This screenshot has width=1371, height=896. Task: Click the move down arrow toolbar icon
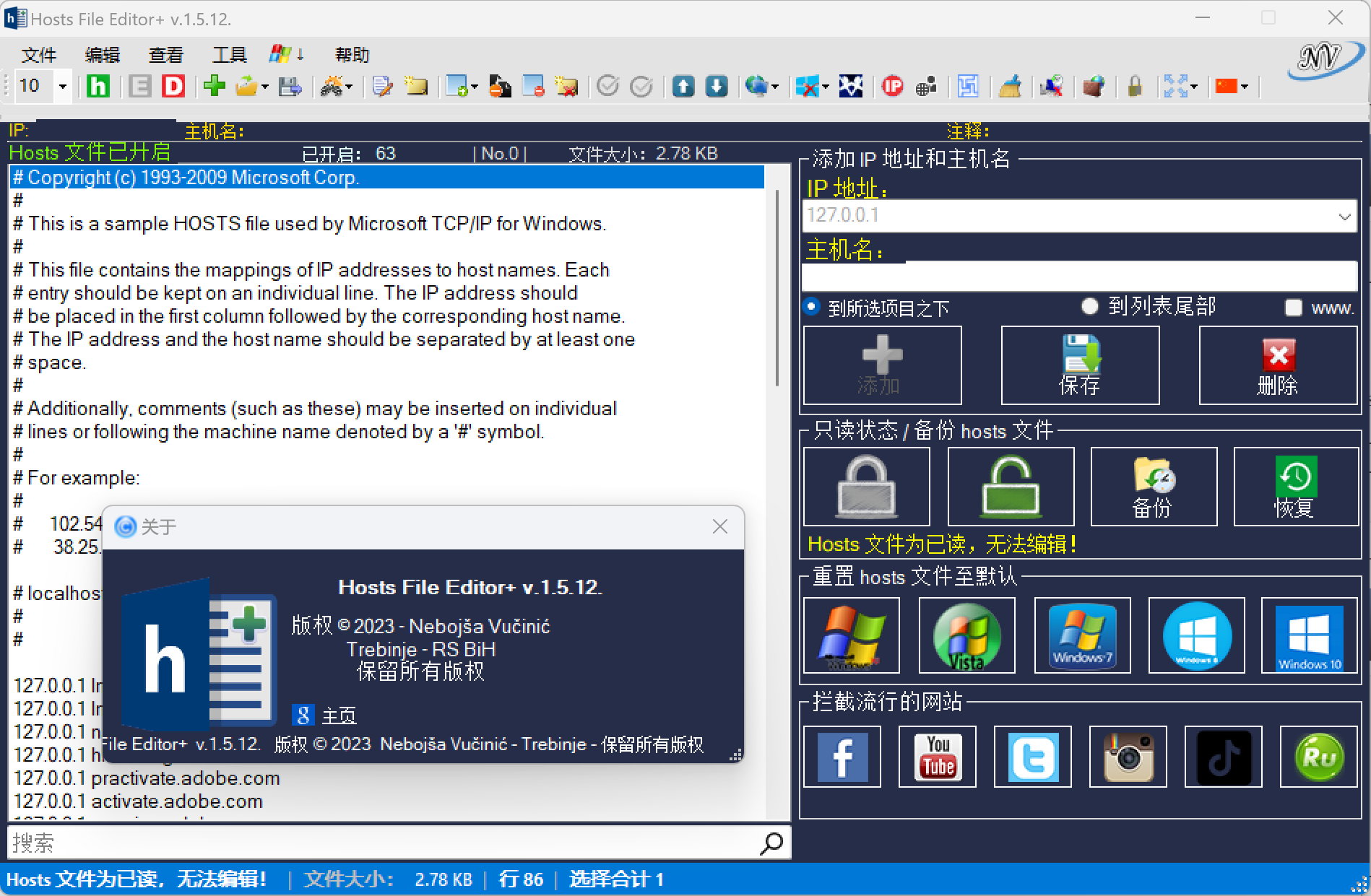(x=716, y=87)
